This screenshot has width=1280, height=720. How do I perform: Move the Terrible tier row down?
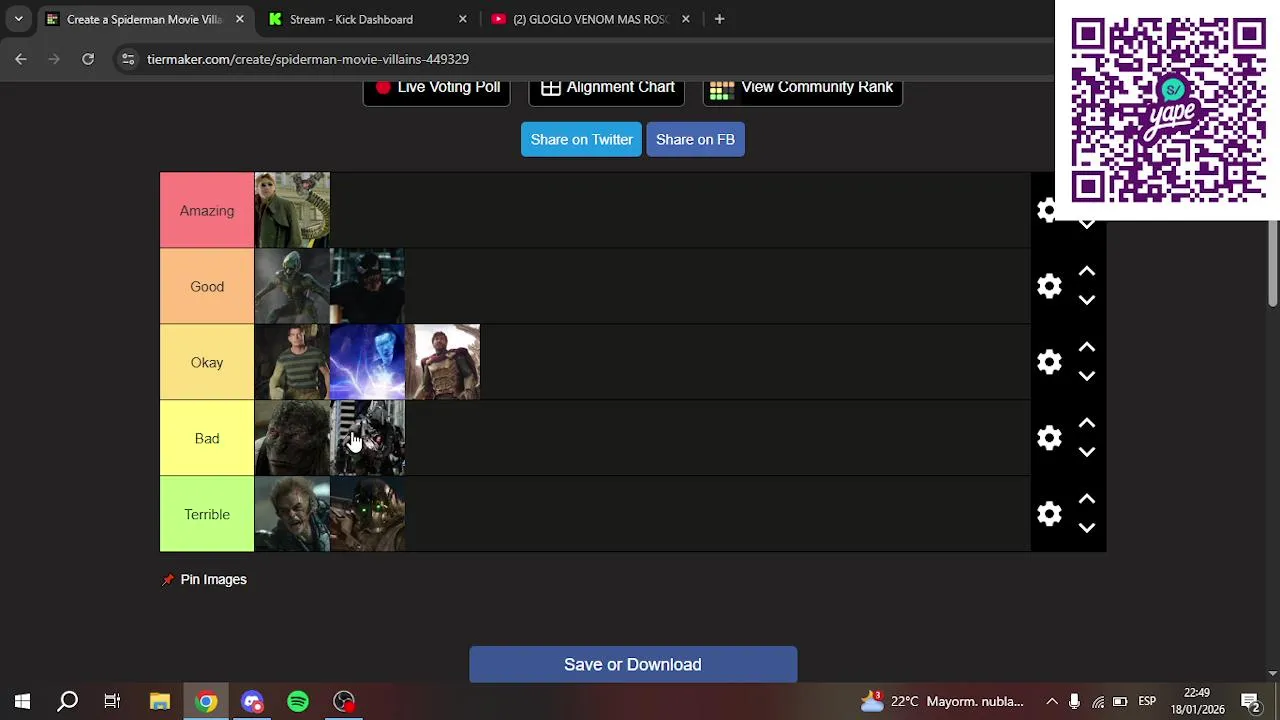point(1087,528)
